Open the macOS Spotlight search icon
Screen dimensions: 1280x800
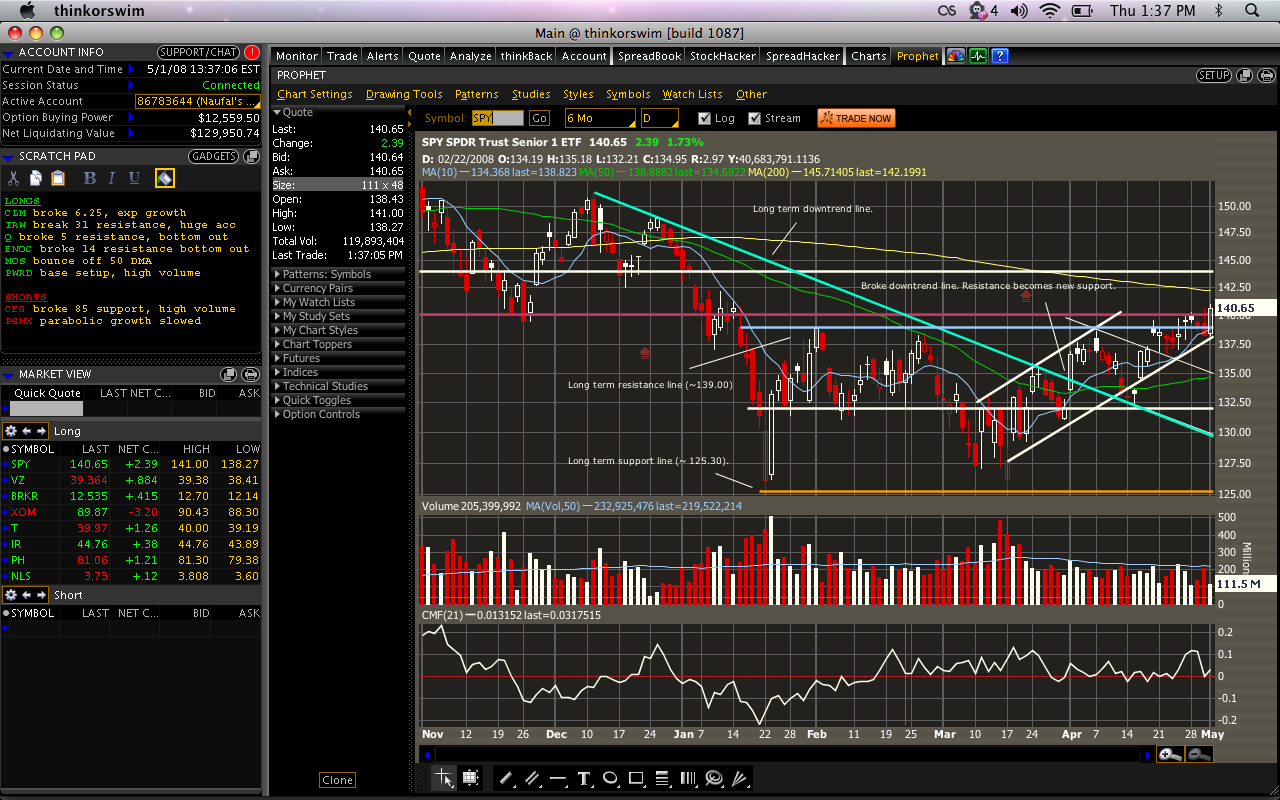click(1252, 11)
